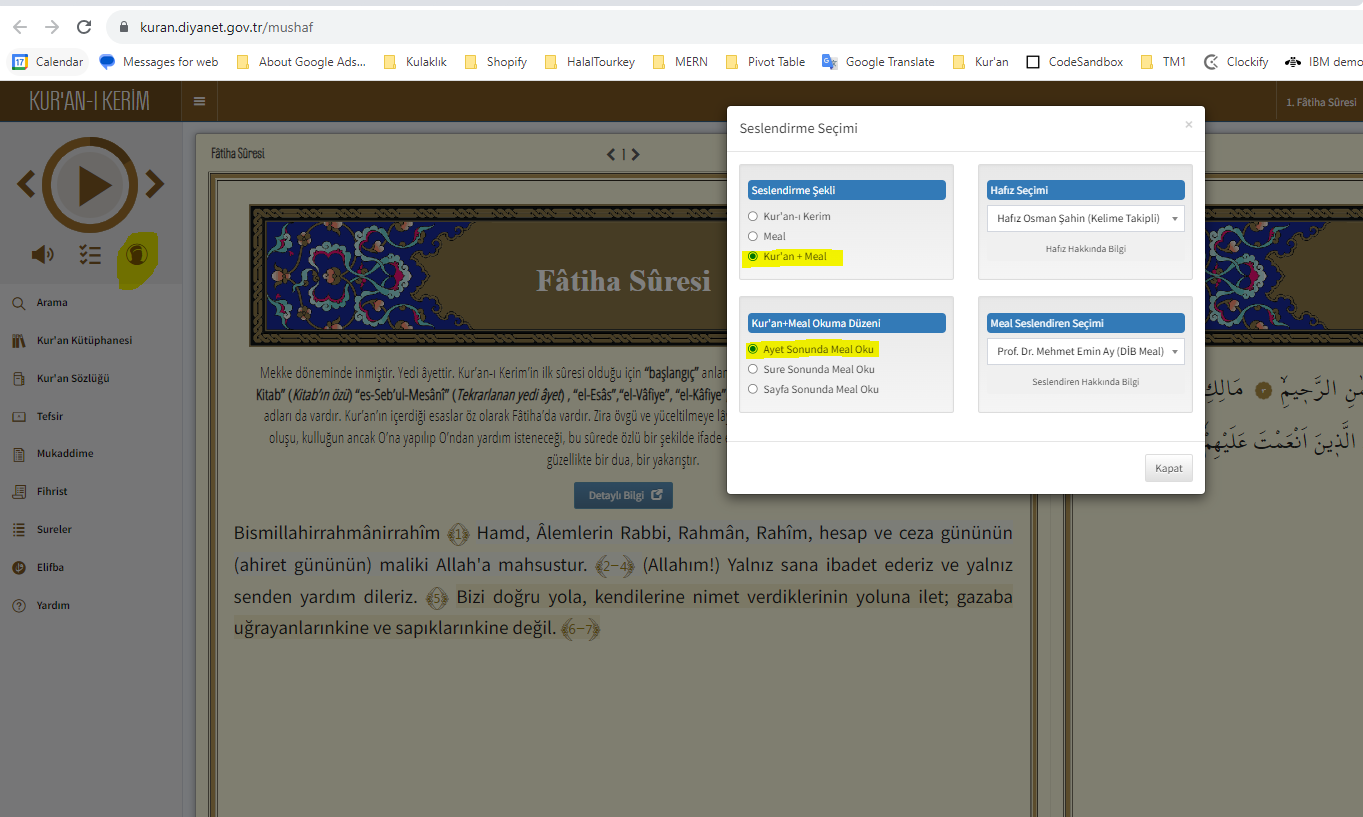Click the Sureler list icon
This screenshot has height=817, width=1363.
(x=18, y=530)
